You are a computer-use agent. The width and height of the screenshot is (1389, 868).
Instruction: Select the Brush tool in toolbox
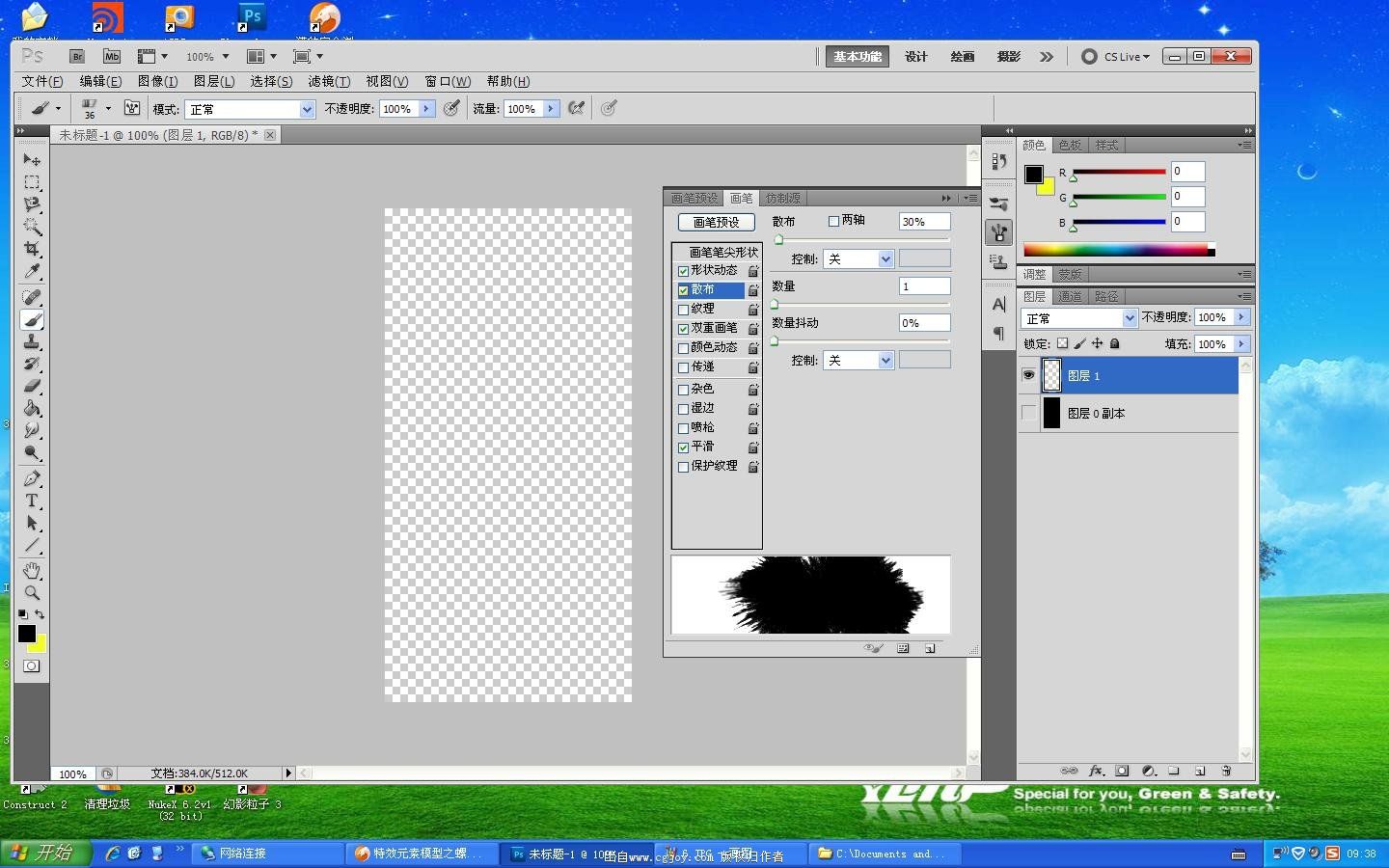(x=32, y=319)
